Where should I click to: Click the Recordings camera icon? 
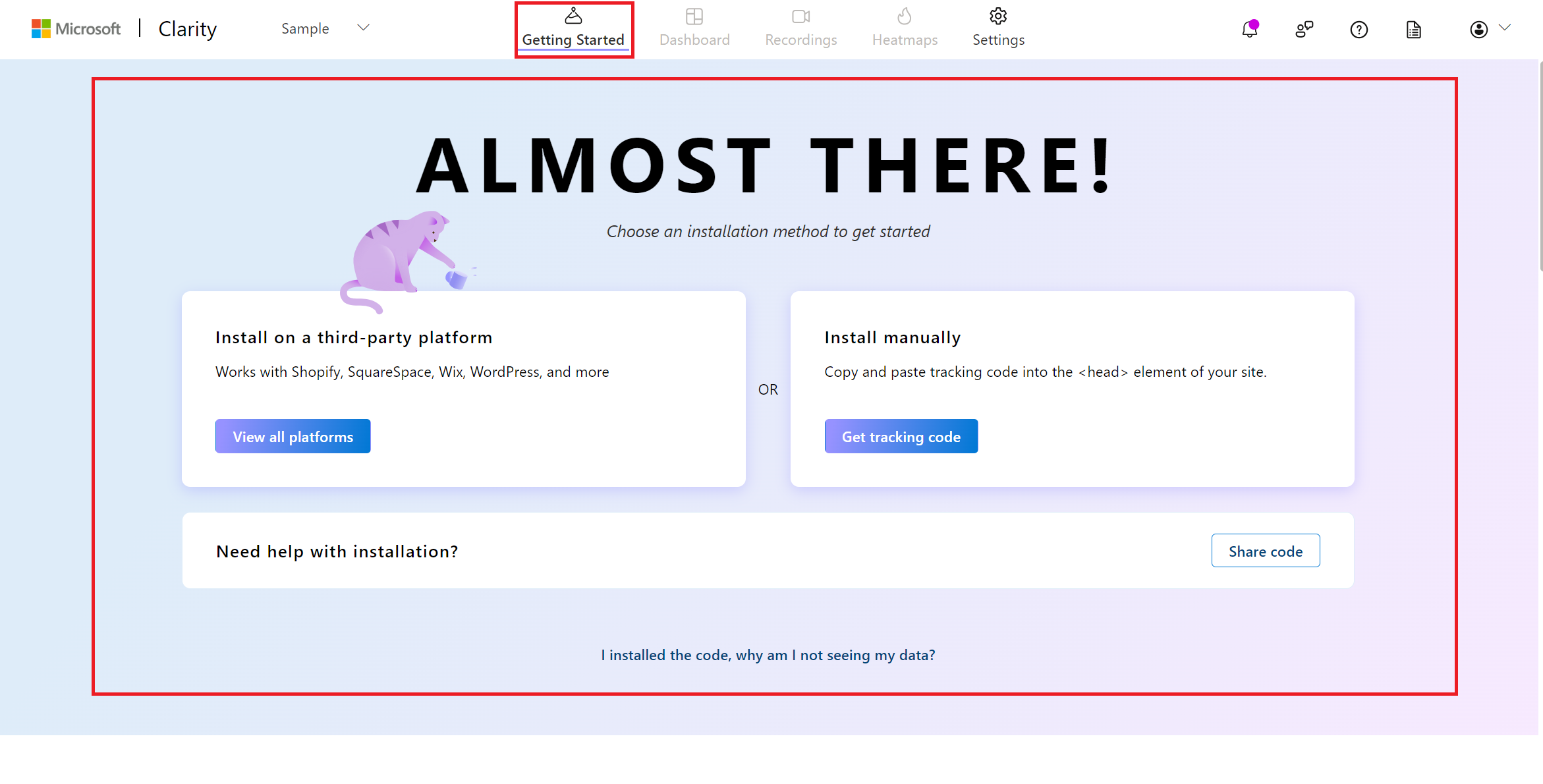(800, 16)
